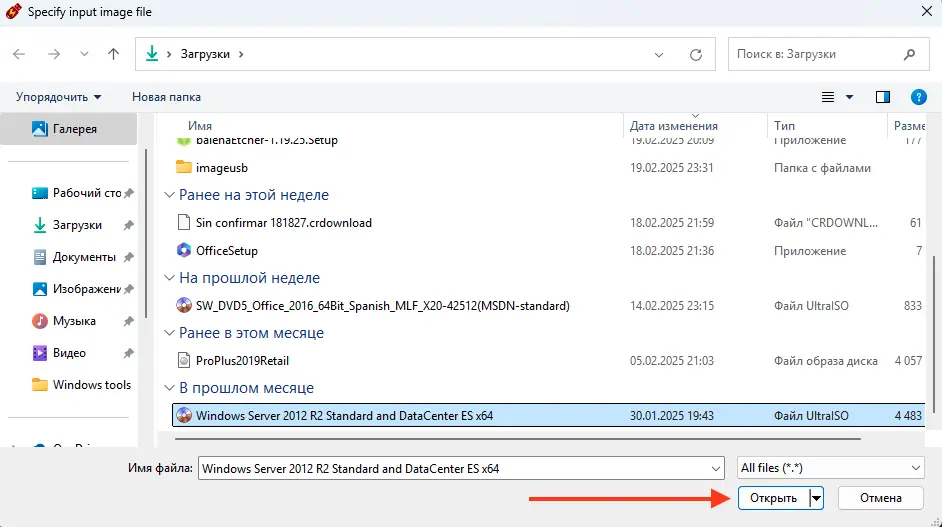The image size is (942, 527).
Task: Open address bar history dropdown
Action: (658, 55)
